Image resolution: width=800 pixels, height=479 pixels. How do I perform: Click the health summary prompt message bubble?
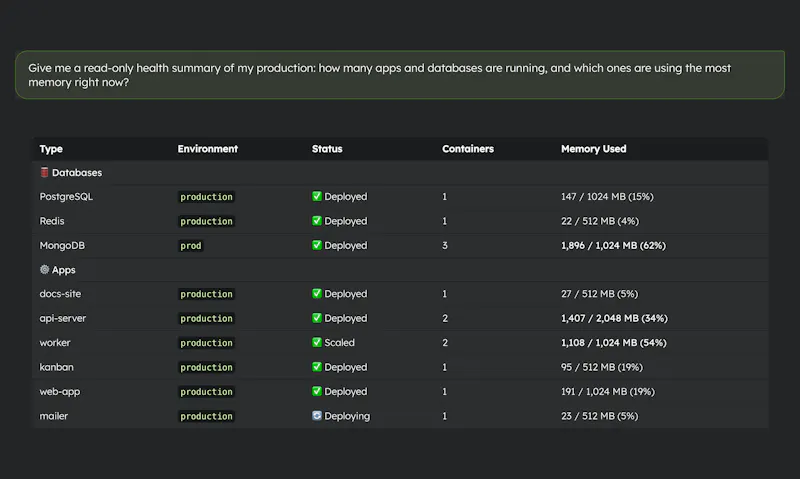click(x=400, y=75)
